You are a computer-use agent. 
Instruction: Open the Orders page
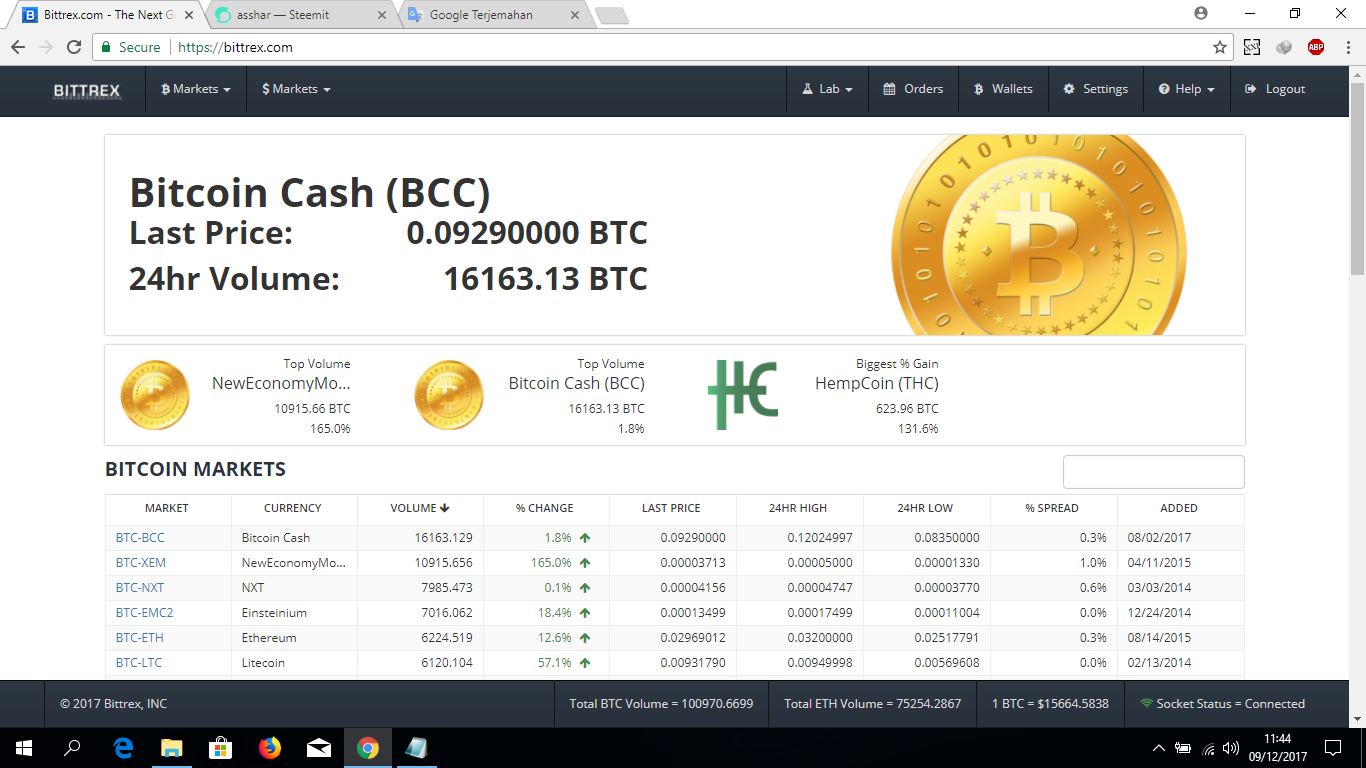tap(913, 89)
